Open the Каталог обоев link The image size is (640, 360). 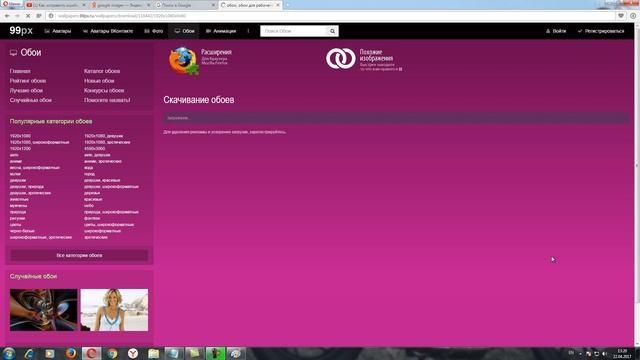click(x=102, y=71)
